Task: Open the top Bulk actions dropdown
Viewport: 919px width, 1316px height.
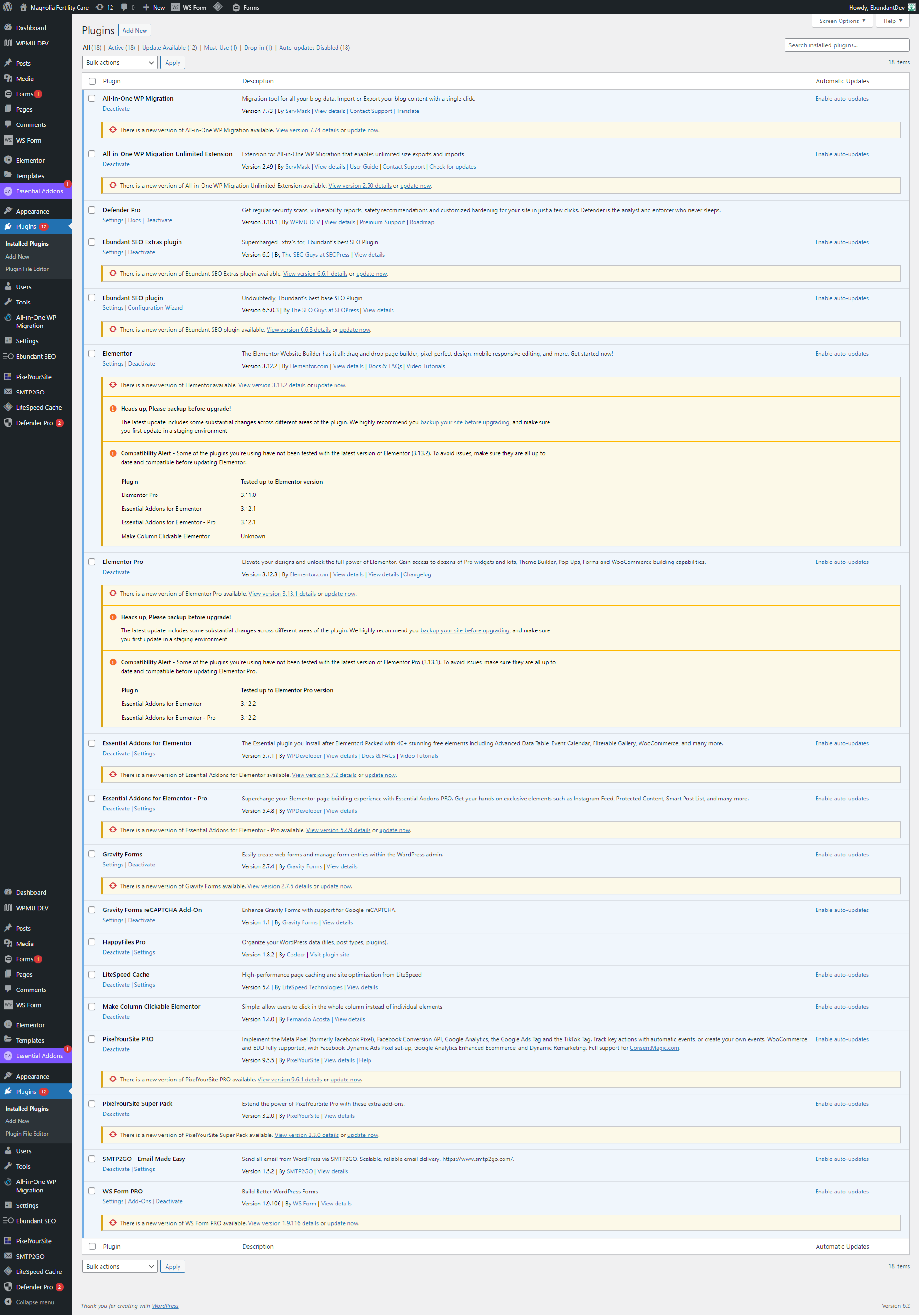Action: (120, 63)
